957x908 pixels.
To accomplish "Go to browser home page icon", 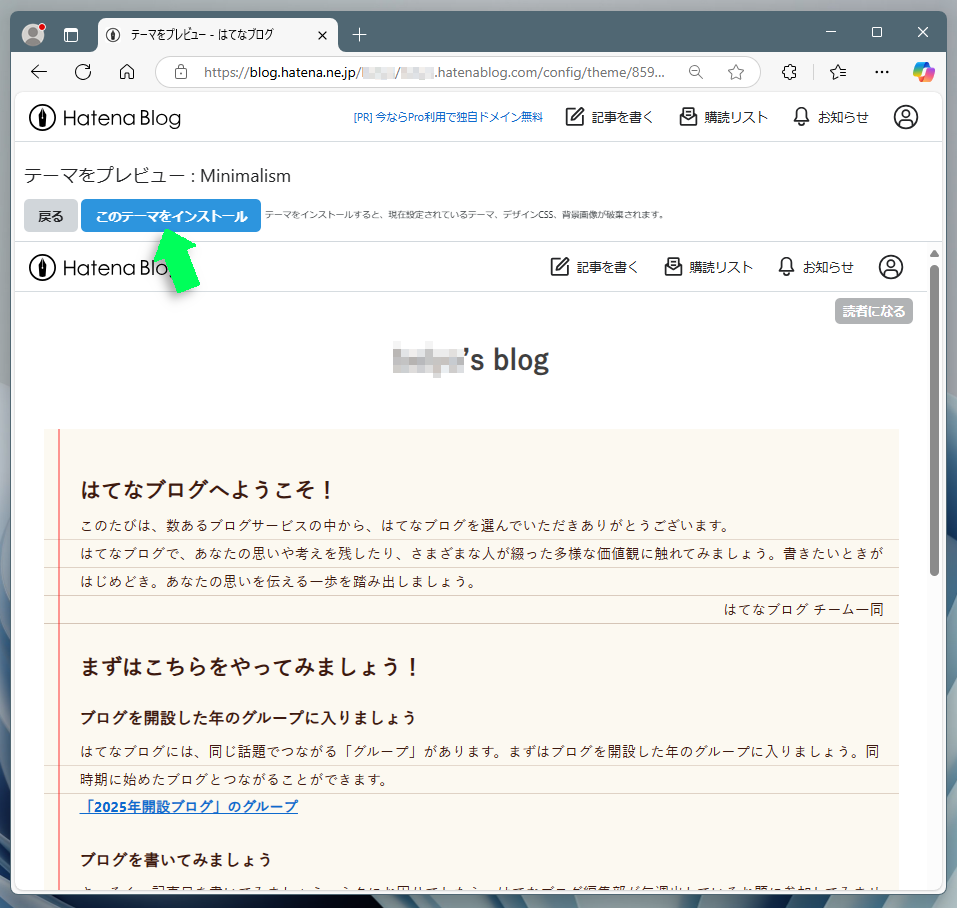I will pyautogui.click(x=127, y=72).
